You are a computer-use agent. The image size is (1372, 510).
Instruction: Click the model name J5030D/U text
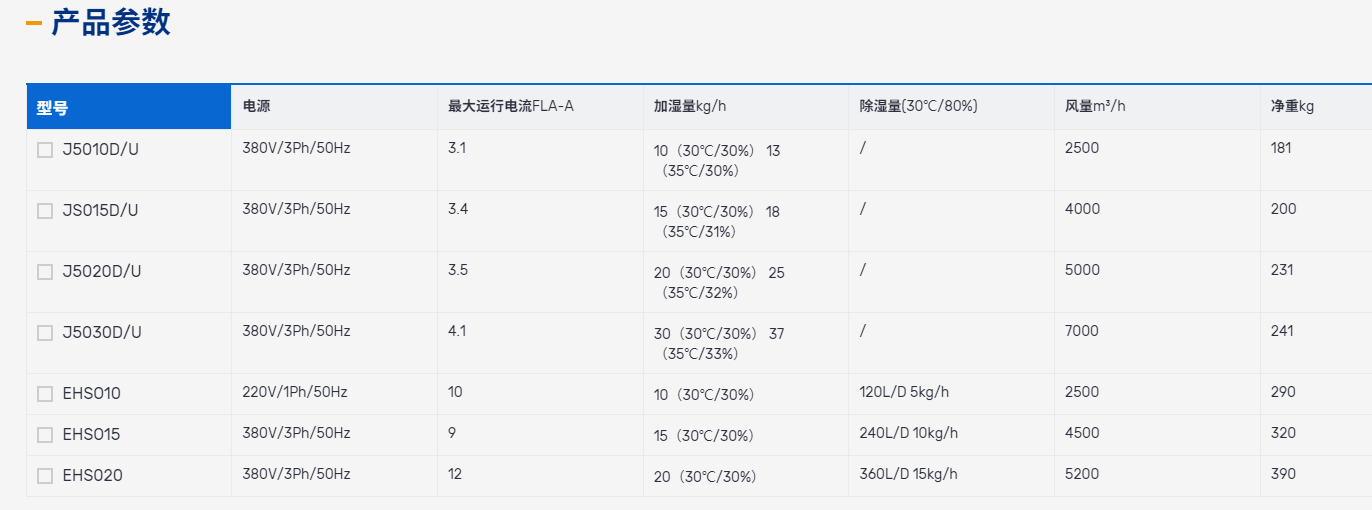[x=102, y=333]
